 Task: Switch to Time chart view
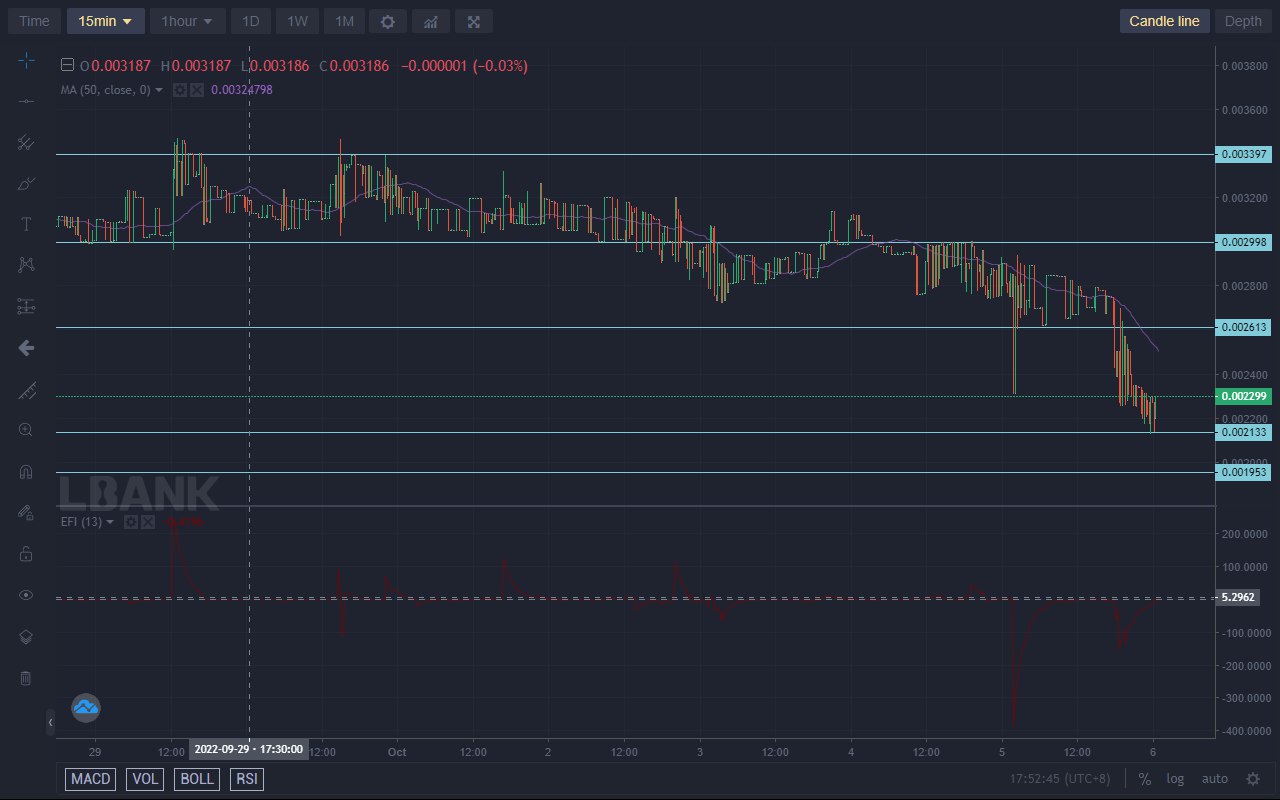coord(35,21)
